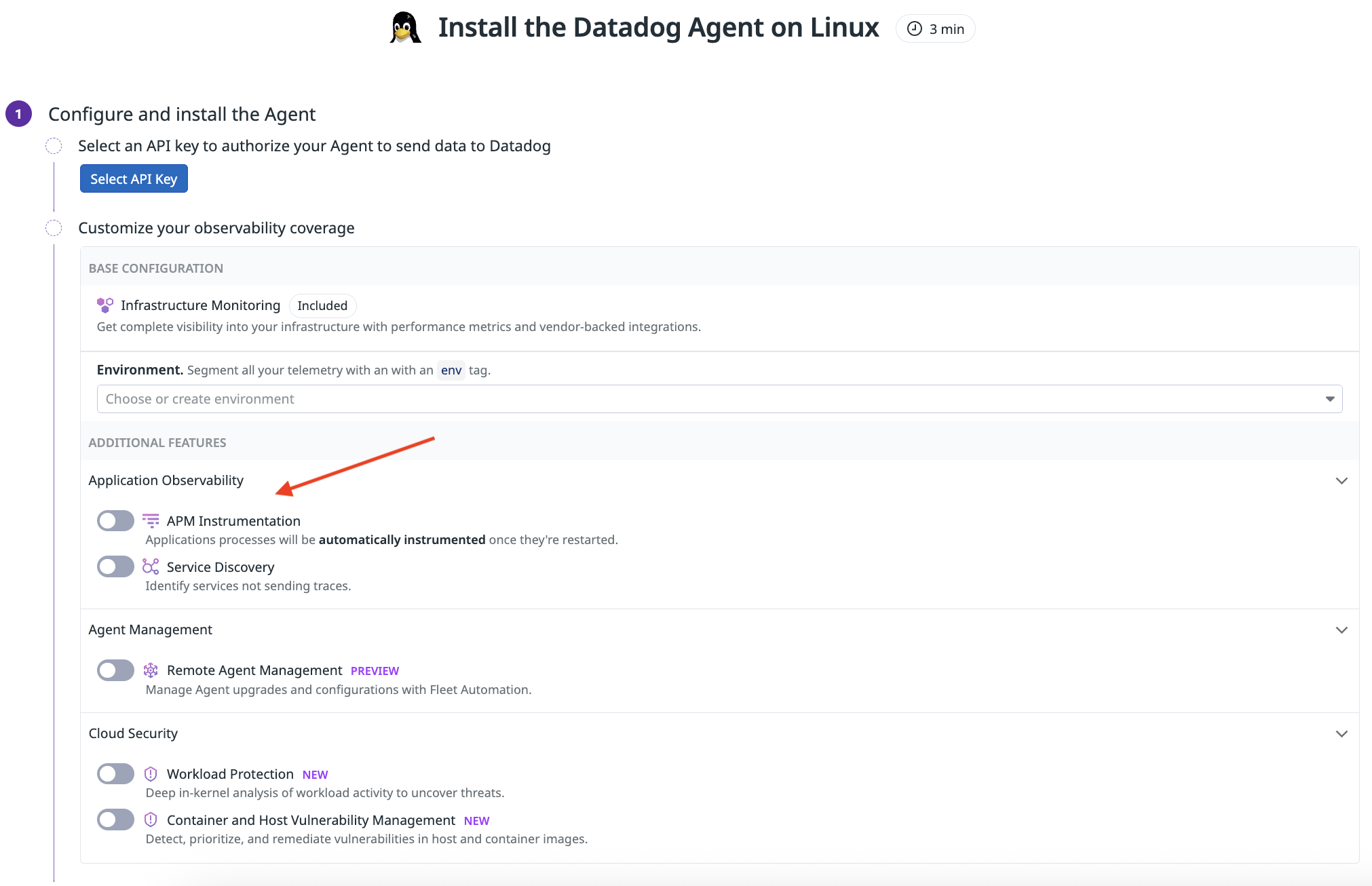Click the Included badge next to Infrastructure Monitoring
The image size is (1372, 886).
[322, 305]
